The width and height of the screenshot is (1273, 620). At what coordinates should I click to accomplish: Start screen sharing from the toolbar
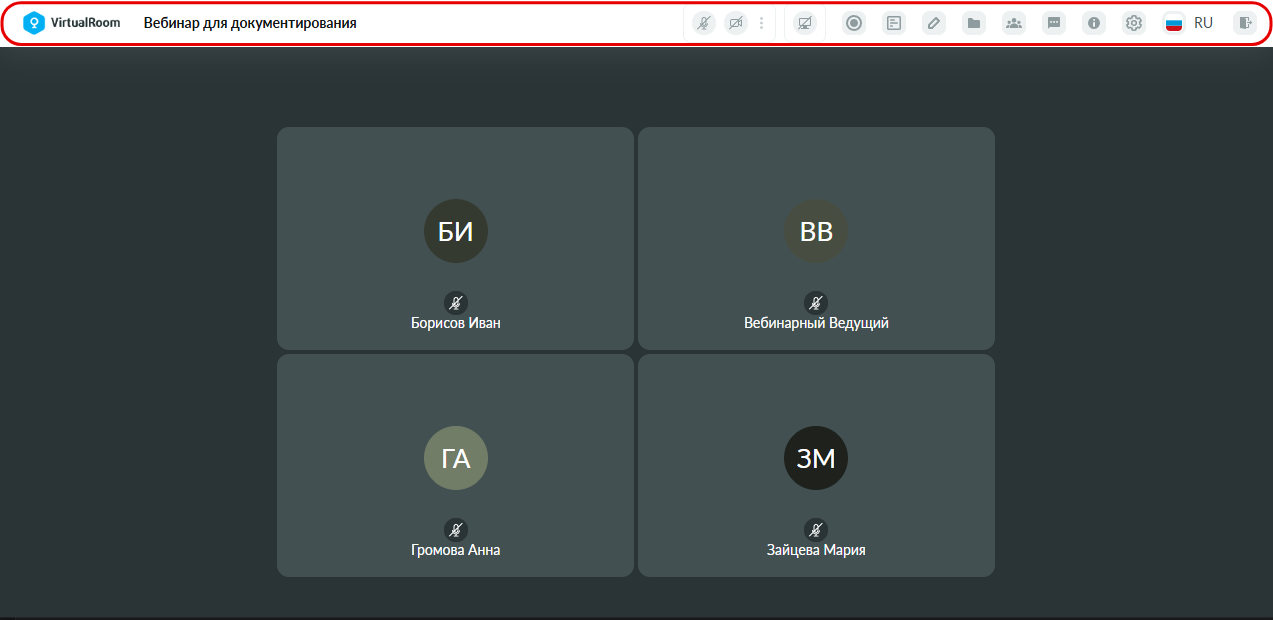click(x=804, y=23)
